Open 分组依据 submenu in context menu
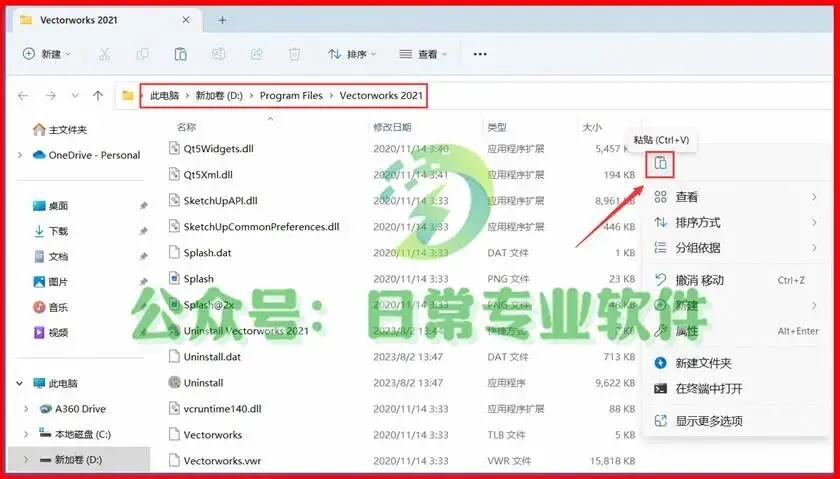 (x=736, y=248)
